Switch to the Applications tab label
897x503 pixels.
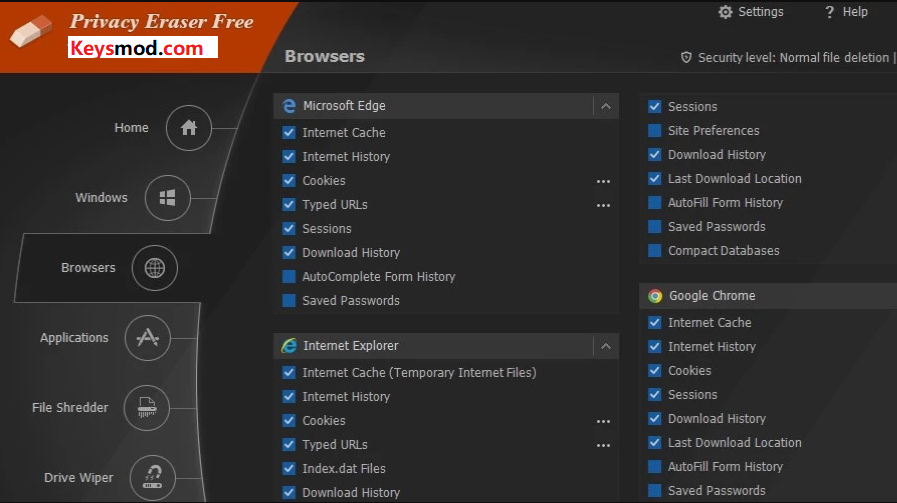(74, 338)
